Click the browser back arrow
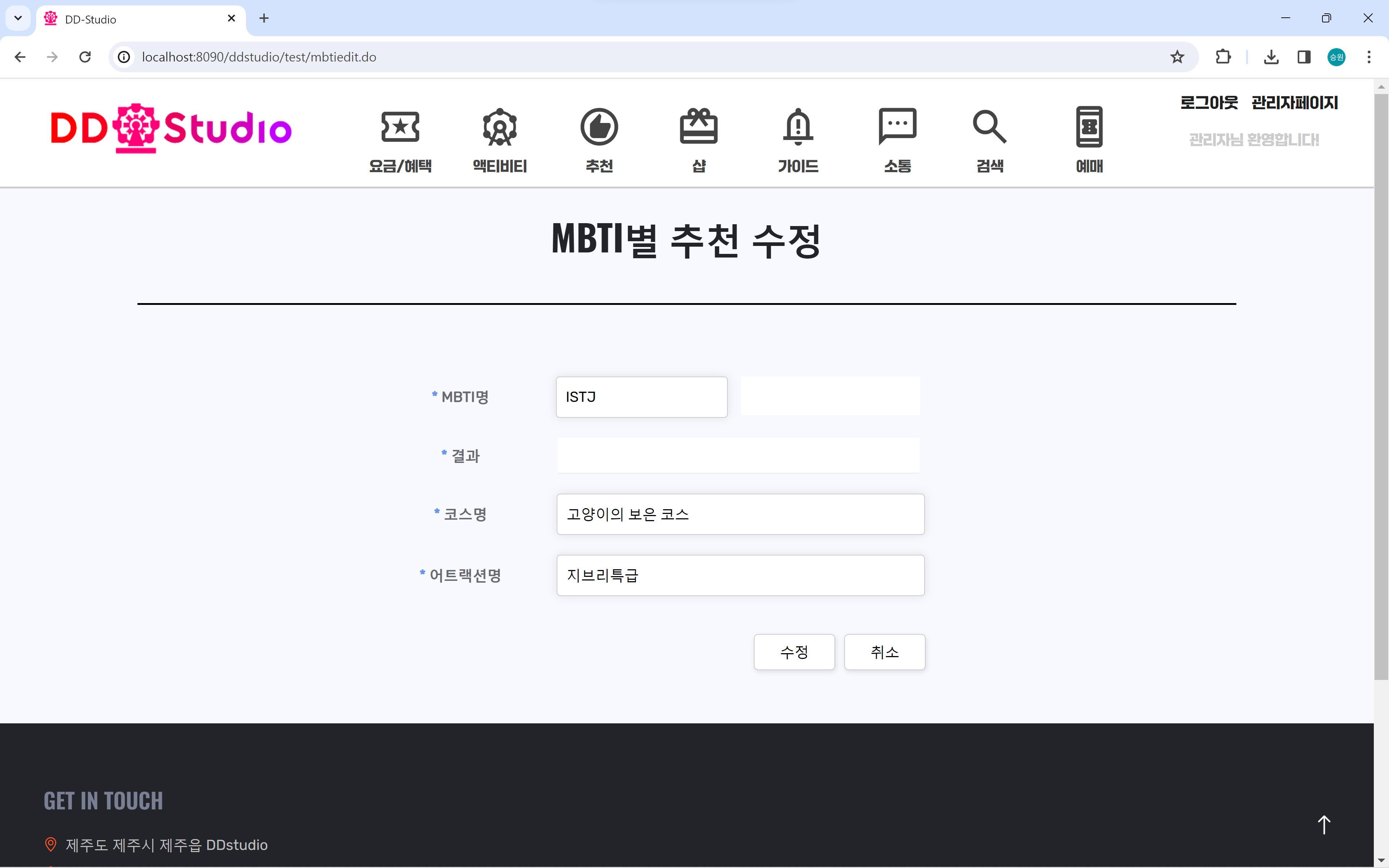The image size is (1389, 868). point(20,57)
